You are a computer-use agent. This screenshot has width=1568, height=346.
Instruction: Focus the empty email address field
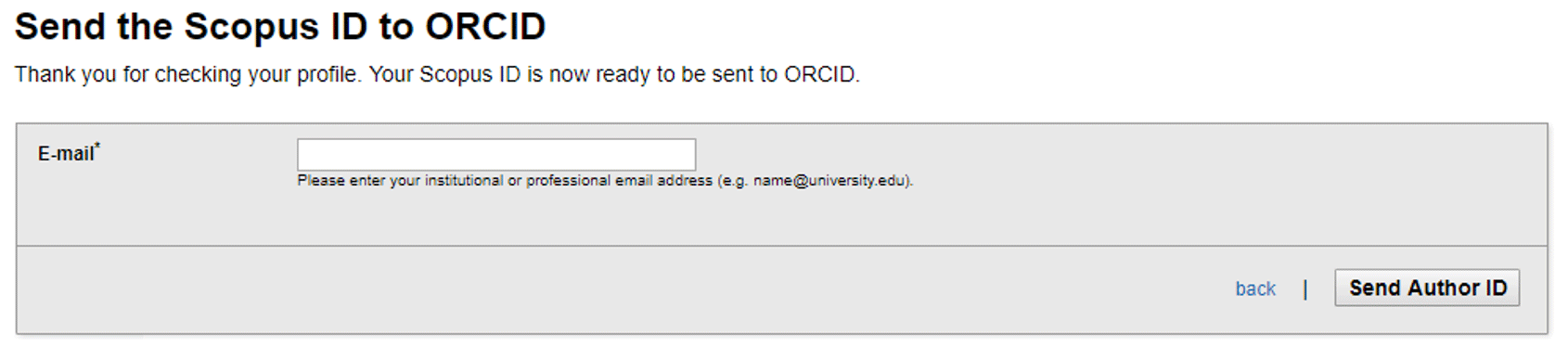[x=496, y=154]
